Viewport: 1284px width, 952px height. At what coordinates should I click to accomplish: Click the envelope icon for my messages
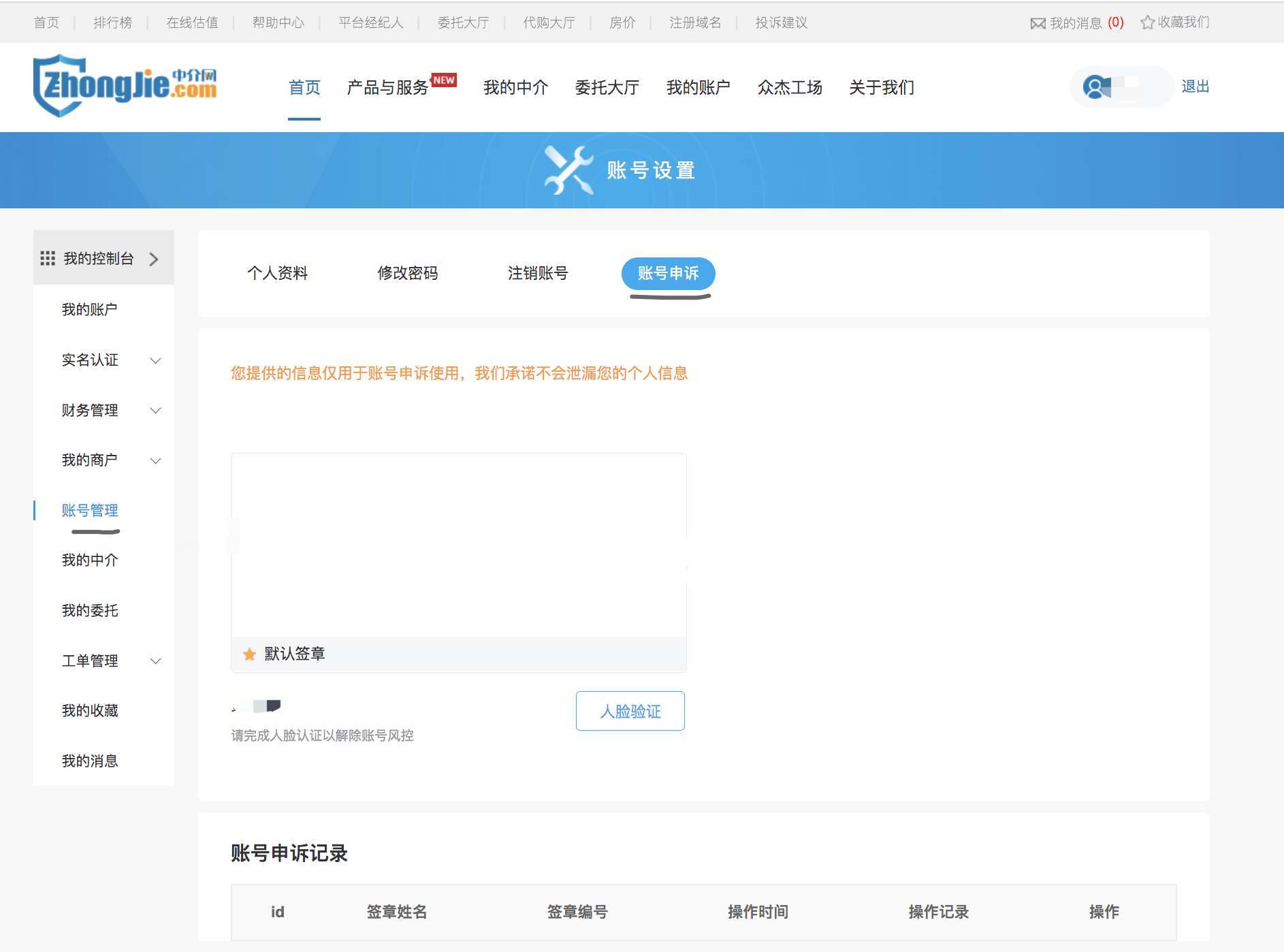click(1038, 24)
